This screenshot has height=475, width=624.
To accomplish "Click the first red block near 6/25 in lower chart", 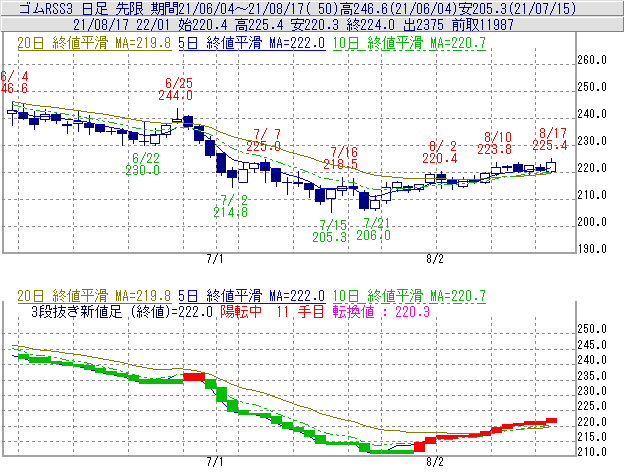I will click(x=194, y=377).
